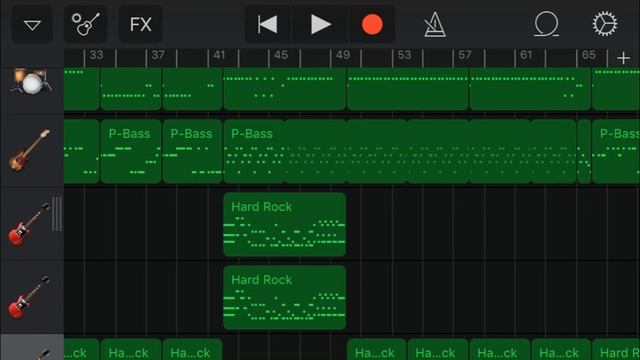The height and width of the screenshot is (360, 640).
Task: Select bottom Ha...ck region near bar 35
Action: click(x=131, y=350)
